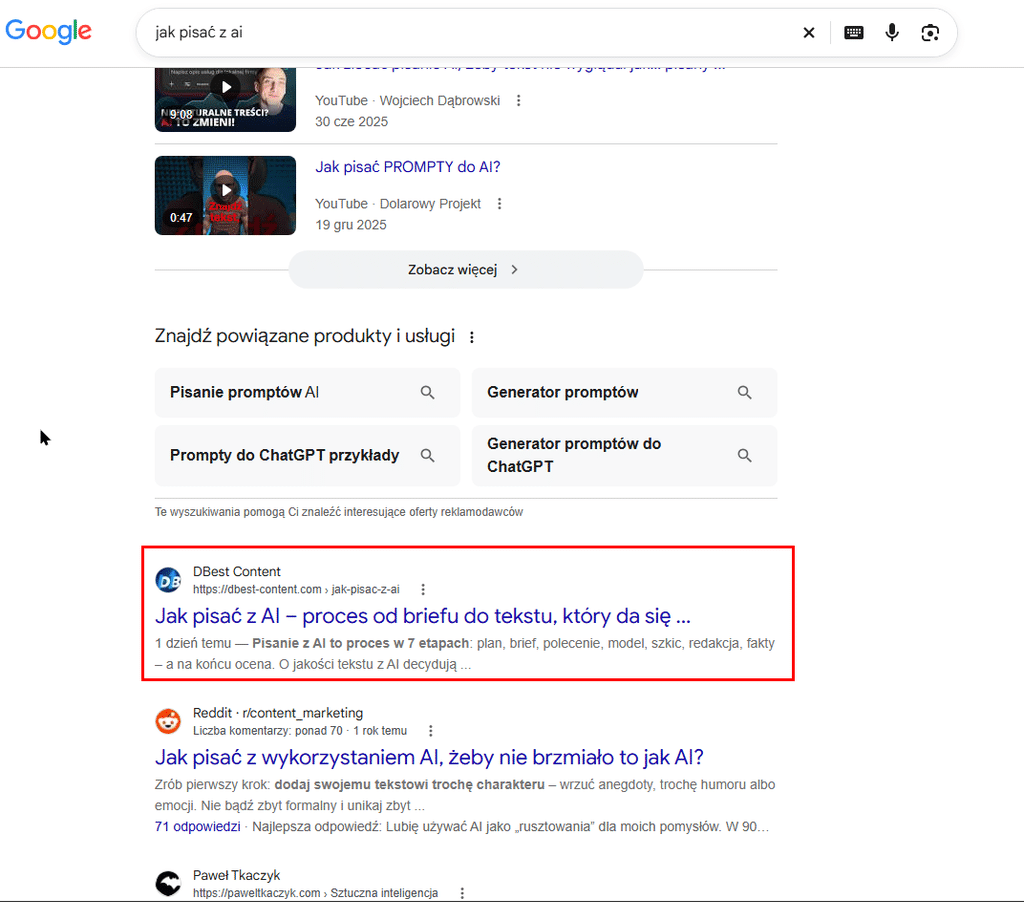The height and width of the screenshot is (902, 1024).
Task: Open Reddit 'Jak pisać z wykorzystaniem AI' result
Action: coord(429,758)
